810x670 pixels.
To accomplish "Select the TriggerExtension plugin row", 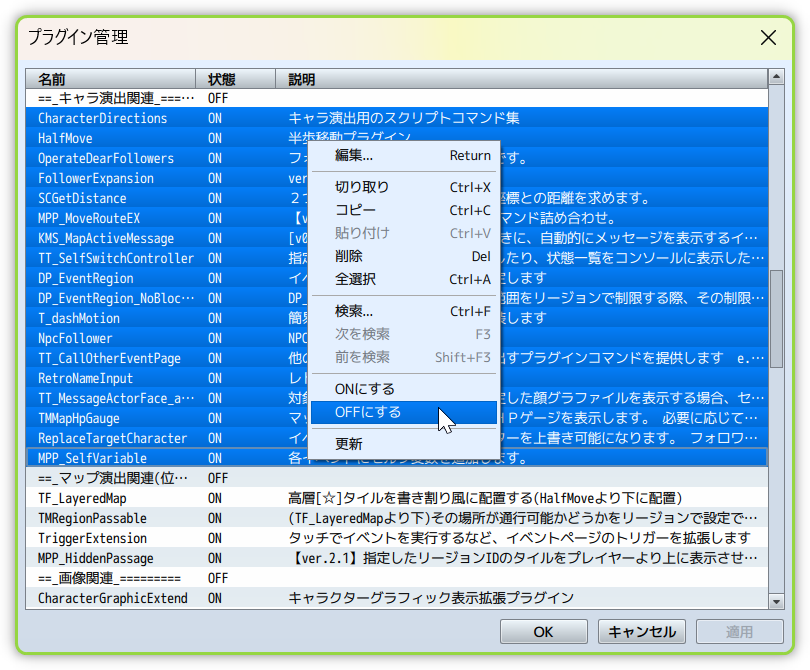I will click(397, 538).
